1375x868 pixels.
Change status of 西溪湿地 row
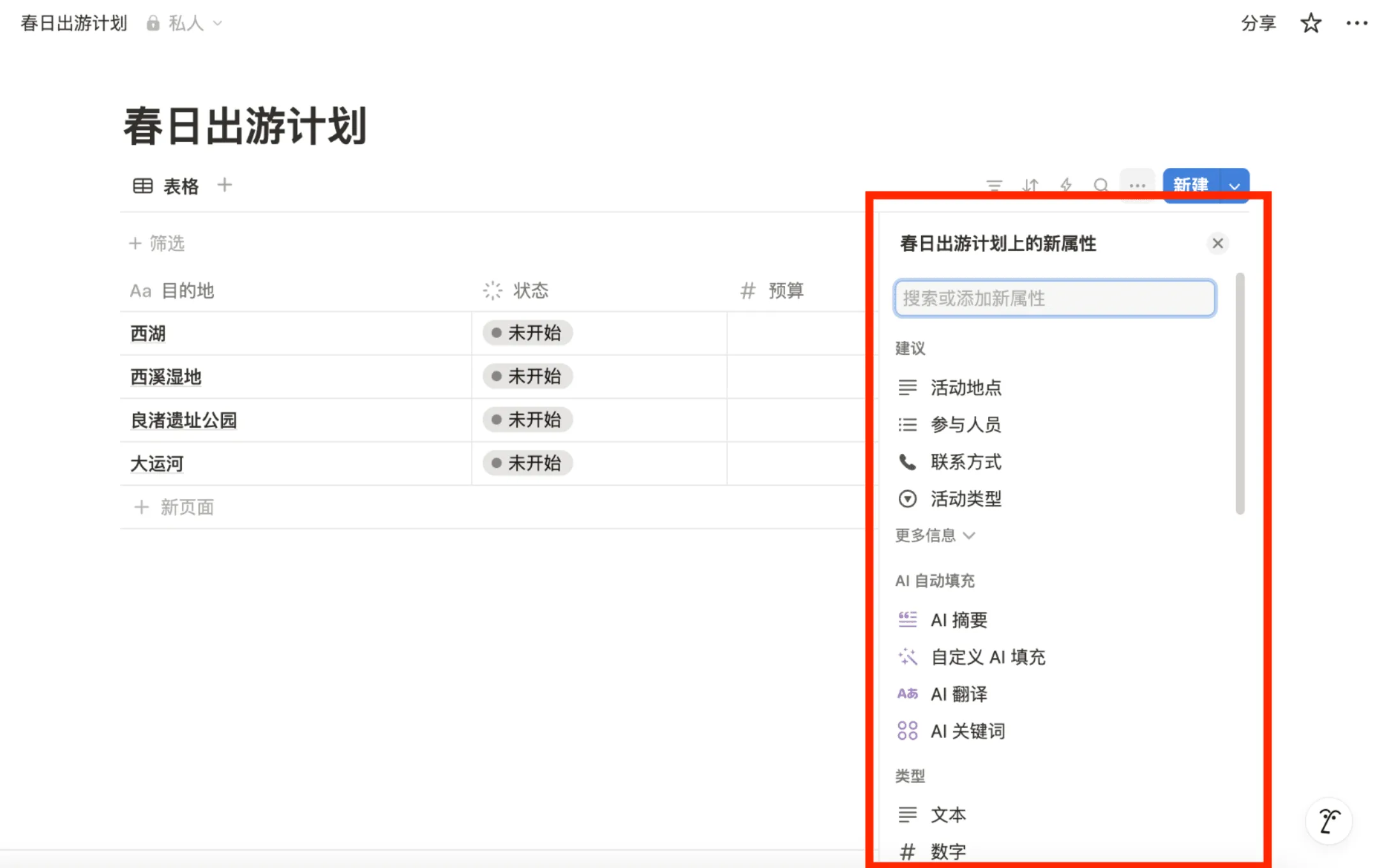527,377
